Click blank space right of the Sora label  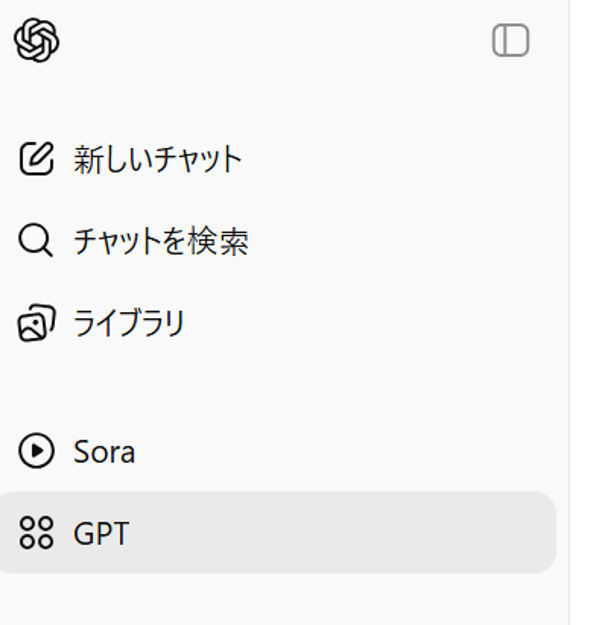point(343,451)
